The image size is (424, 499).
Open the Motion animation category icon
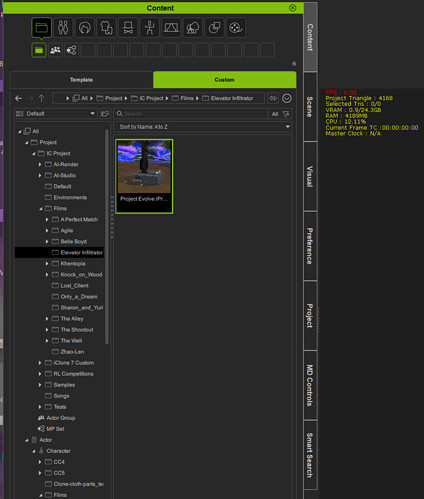(x=150, y=28)
